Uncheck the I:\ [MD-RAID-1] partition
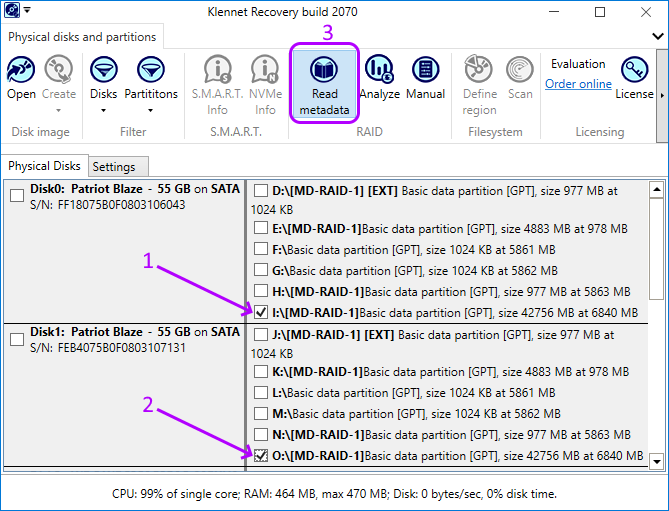The image size is (669, 511). click(x=261, y=312)
